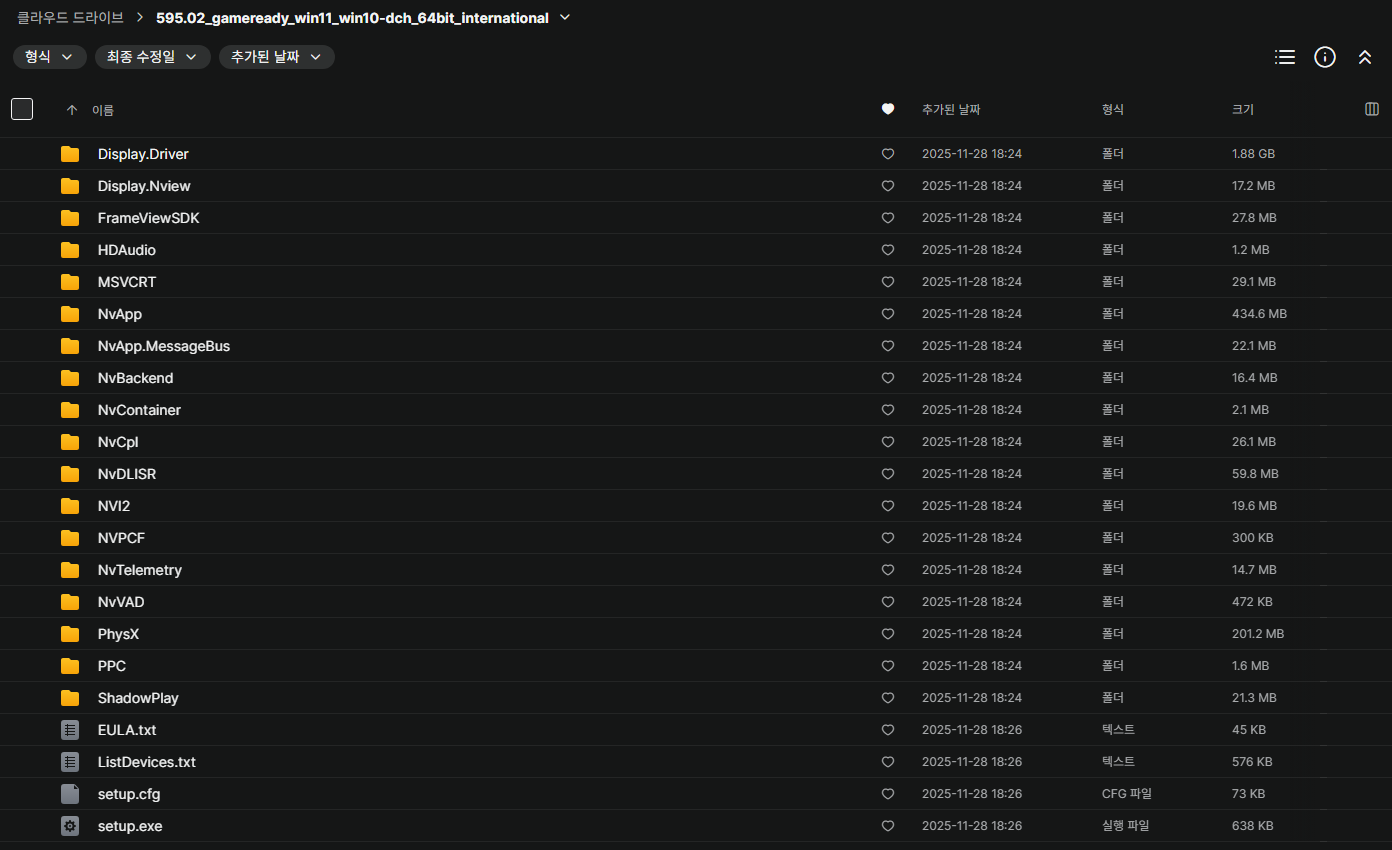The width and height of the screenshot is (1392, 850).
Task: Click the MSVCRT folder icon
Action: pyautogui.click(x=70, y=282)
